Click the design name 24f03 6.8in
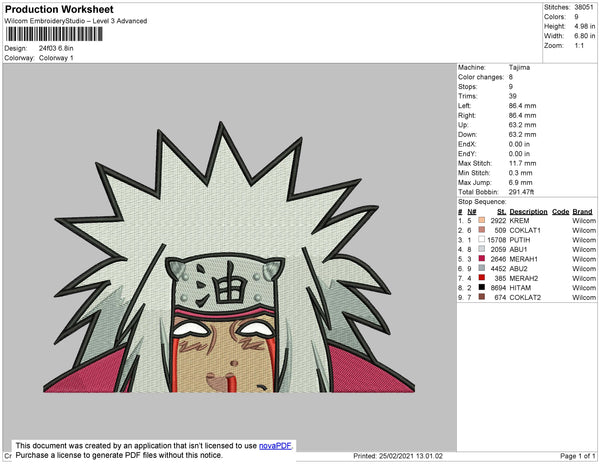The image size is (600, 464). click(56, 48)
